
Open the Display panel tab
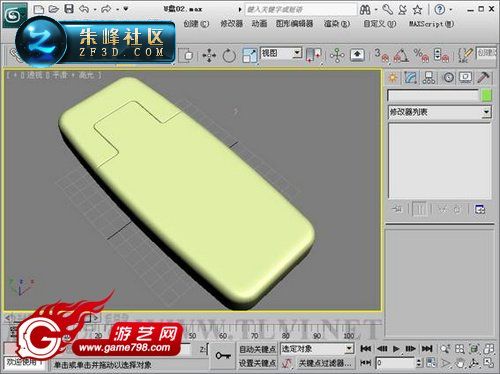(x=466, y=77)
